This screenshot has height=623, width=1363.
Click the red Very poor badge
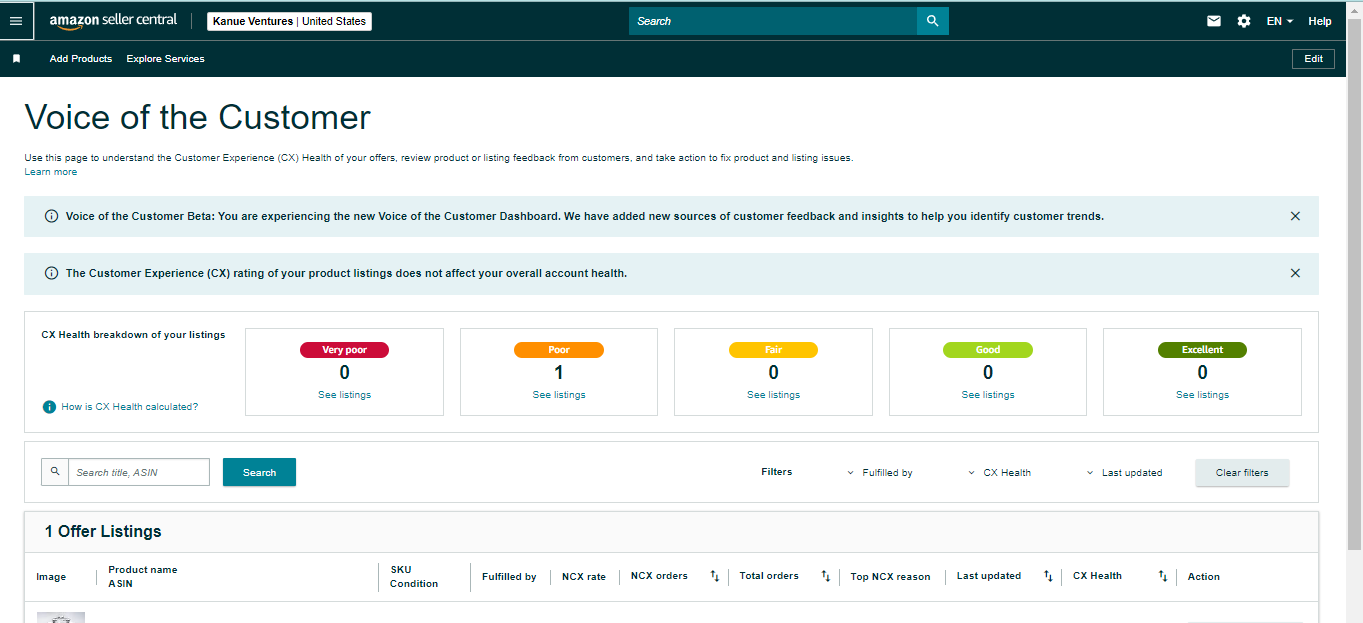[344, 350]
